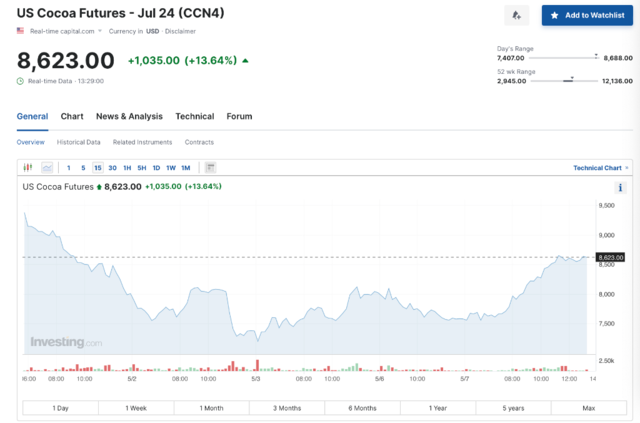The width and height of the screenshot is (640, 423).
Task: Select the area chart type icon
Action: [47, 167]
